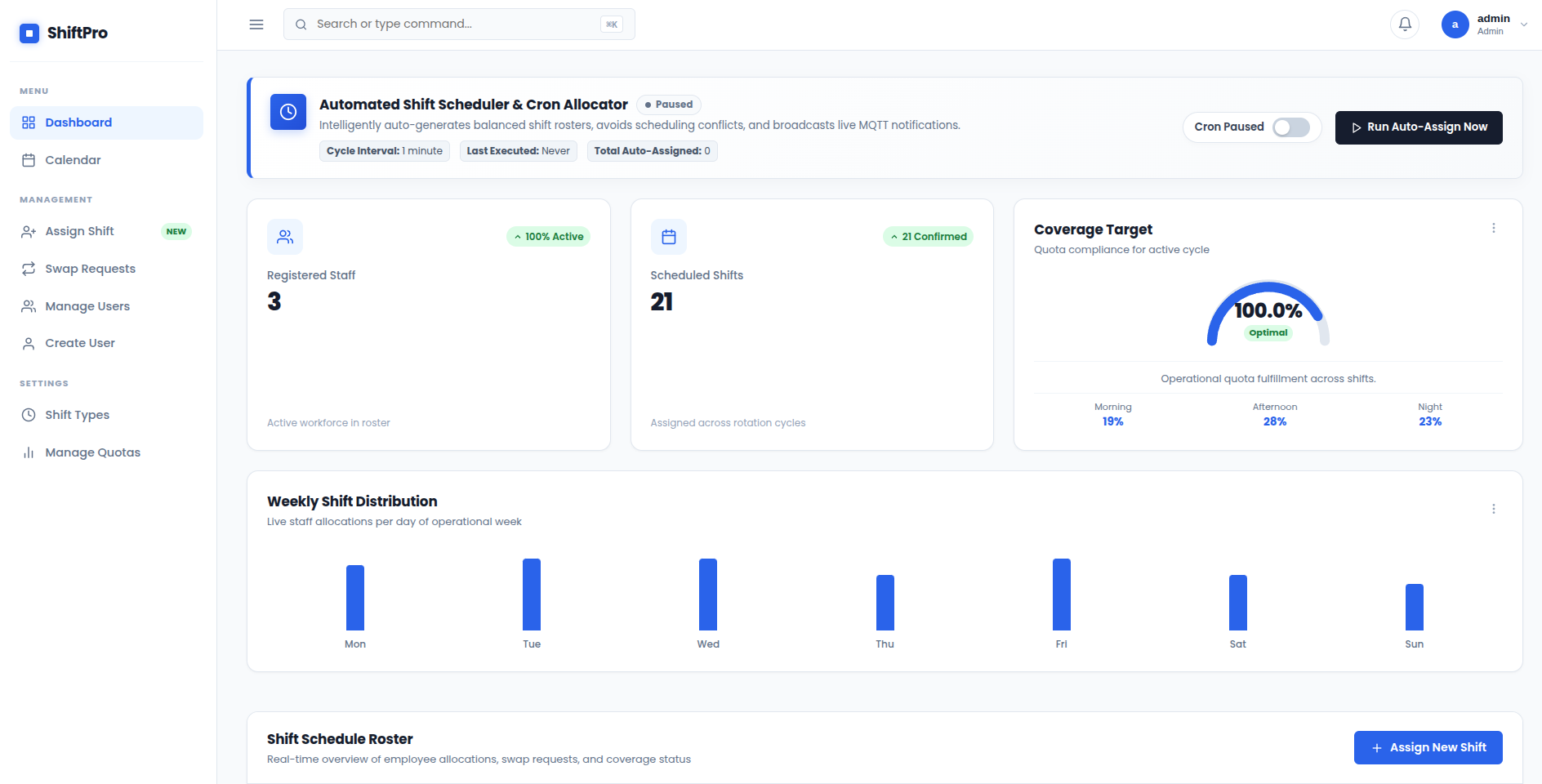Click the 100% Active badge
The height and width of the screenshot is (784, 1542).
point(548,237)
